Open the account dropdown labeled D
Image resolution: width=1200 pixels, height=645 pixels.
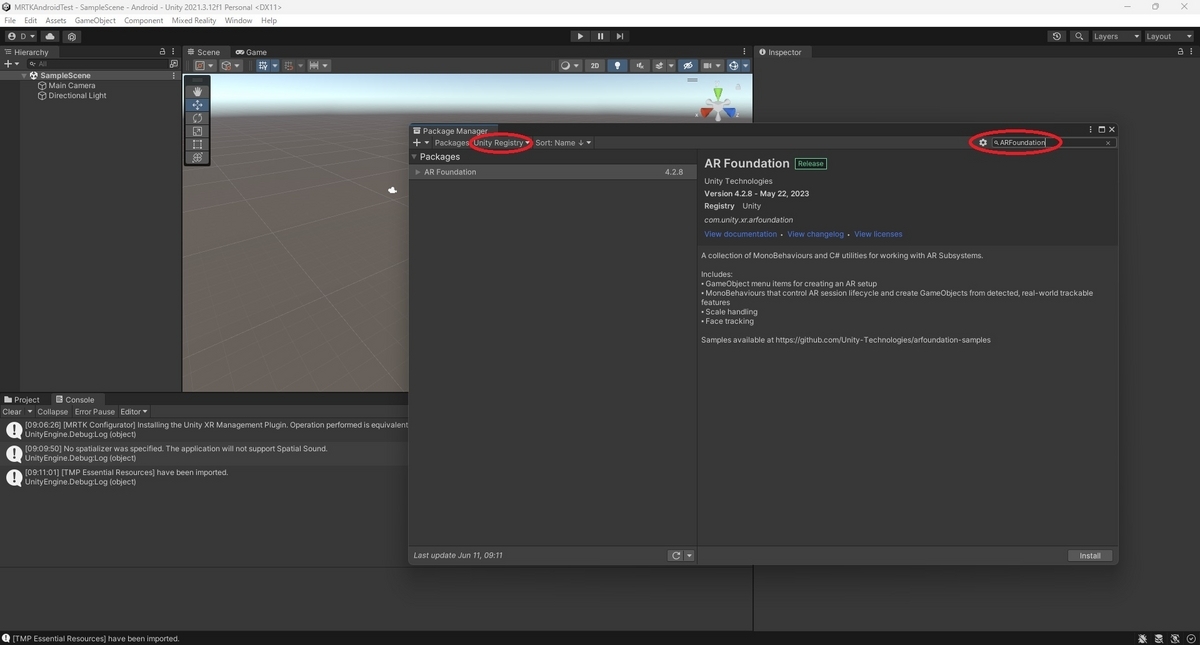20,36
